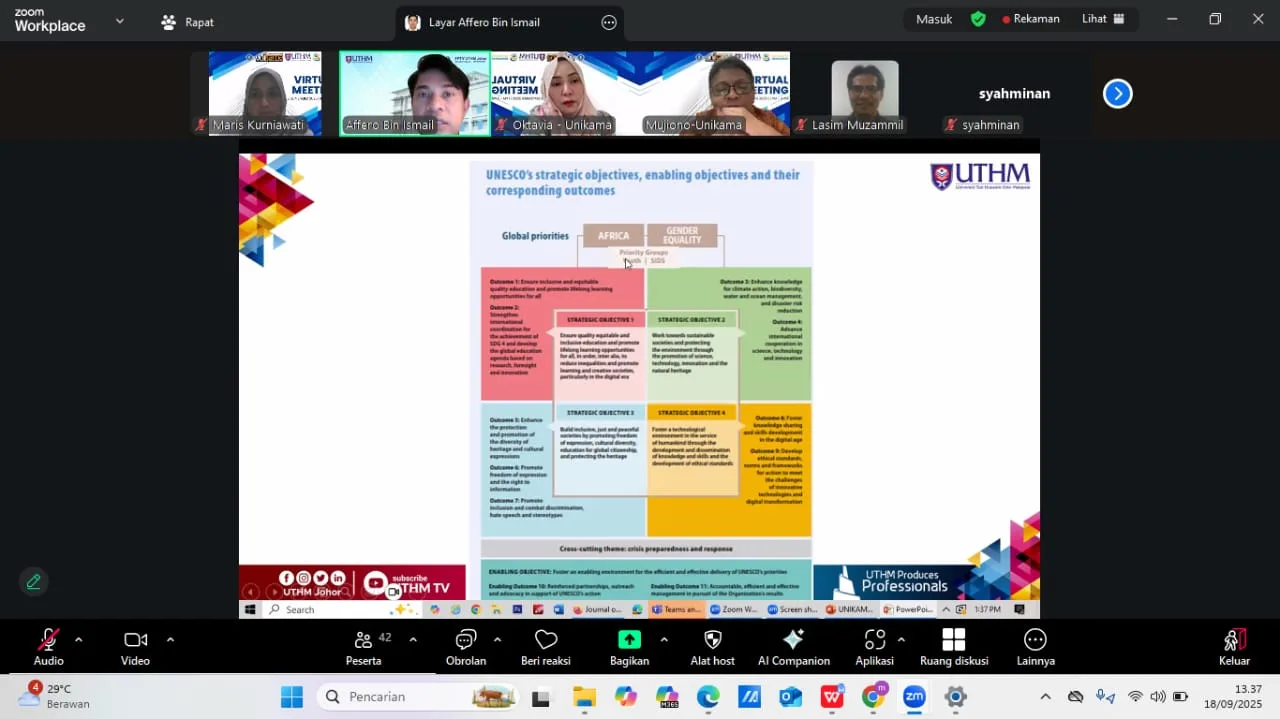Open the Obrolan chat panel
Image resolution: width=1280 pixels, height=719 pixels.
pyautogui.click(x=466, y=647)
